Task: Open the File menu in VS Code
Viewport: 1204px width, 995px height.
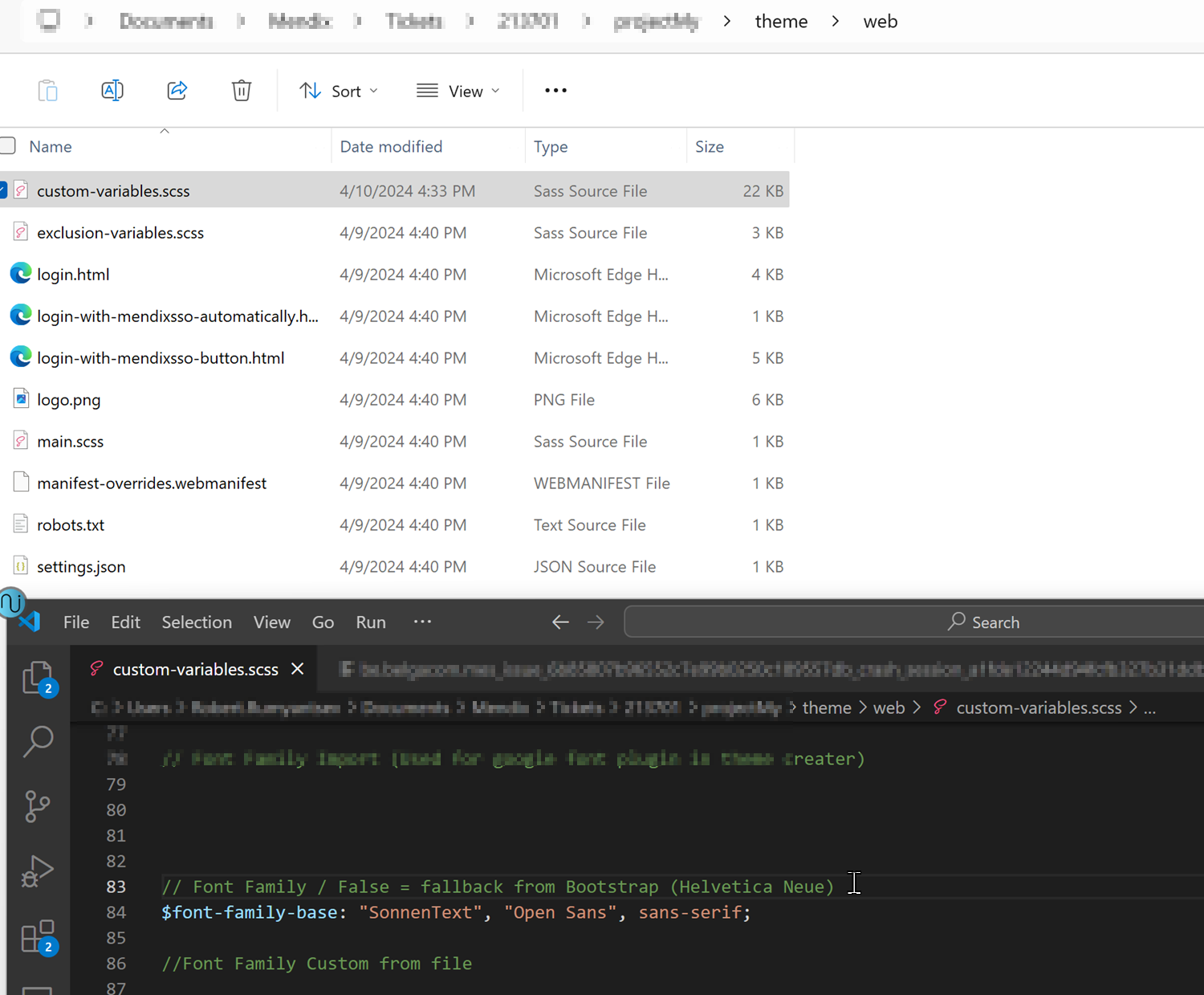Action: 76,622
